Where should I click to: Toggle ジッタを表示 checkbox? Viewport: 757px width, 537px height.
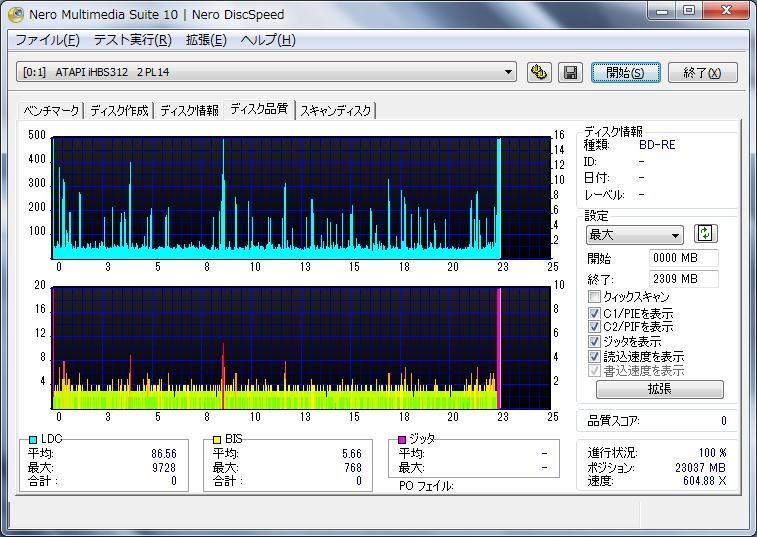[x=594, y=341]
